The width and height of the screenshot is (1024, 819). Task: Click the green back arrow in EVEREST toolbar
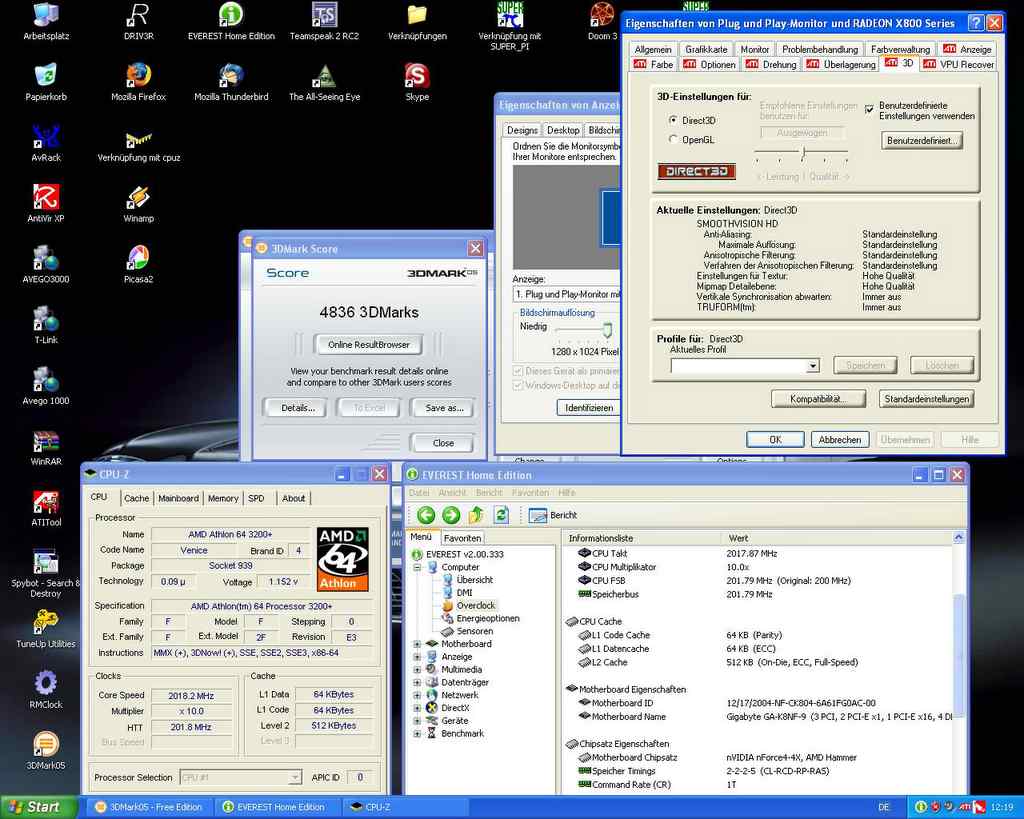[426, 515]
